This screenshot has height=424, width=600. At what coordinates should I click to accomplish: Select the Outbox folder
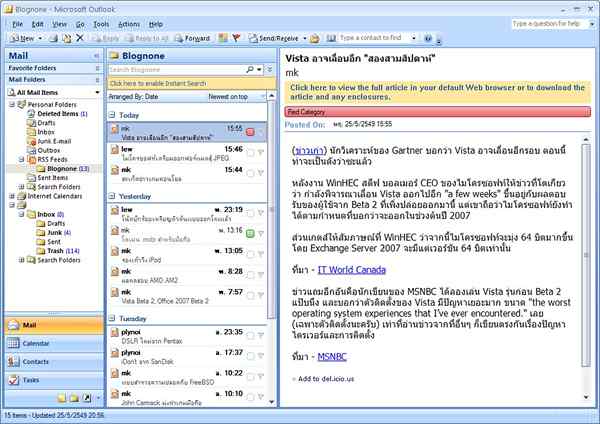(x=43, y=150)
